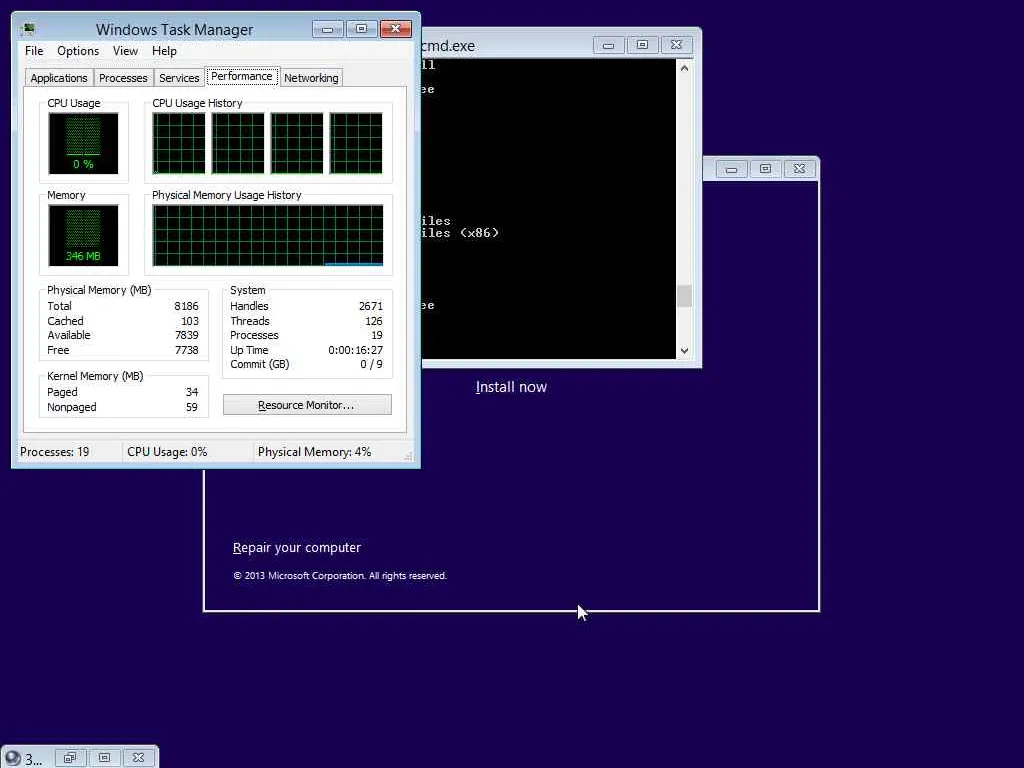Close the Windows Setup window
Viewport: 1024px width, 768px height.
(799, 169)
